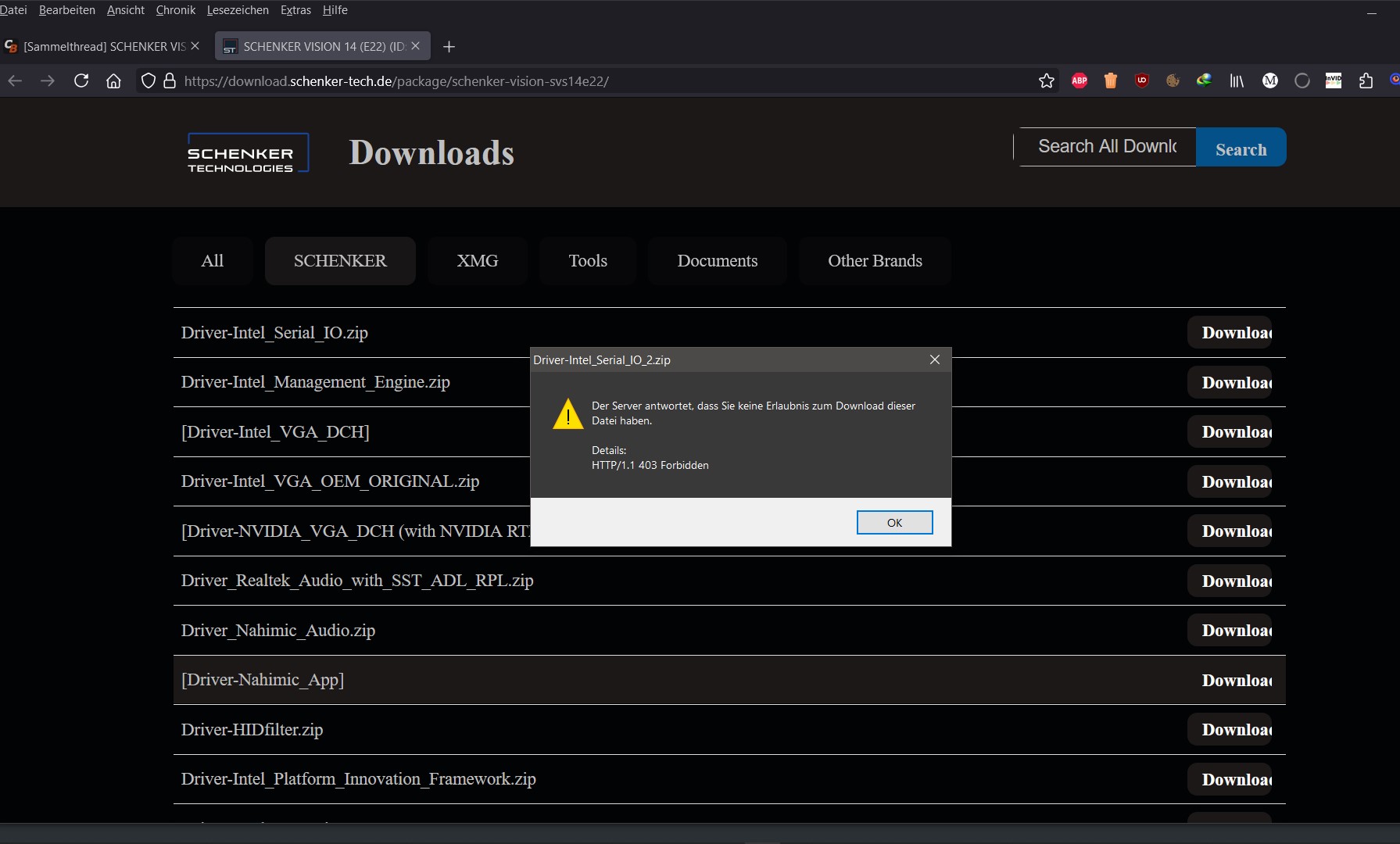Close the Driver-Intel_Serial_IO_2.zip dialog
Screen dimensions: 1400x844
(934, 359)
